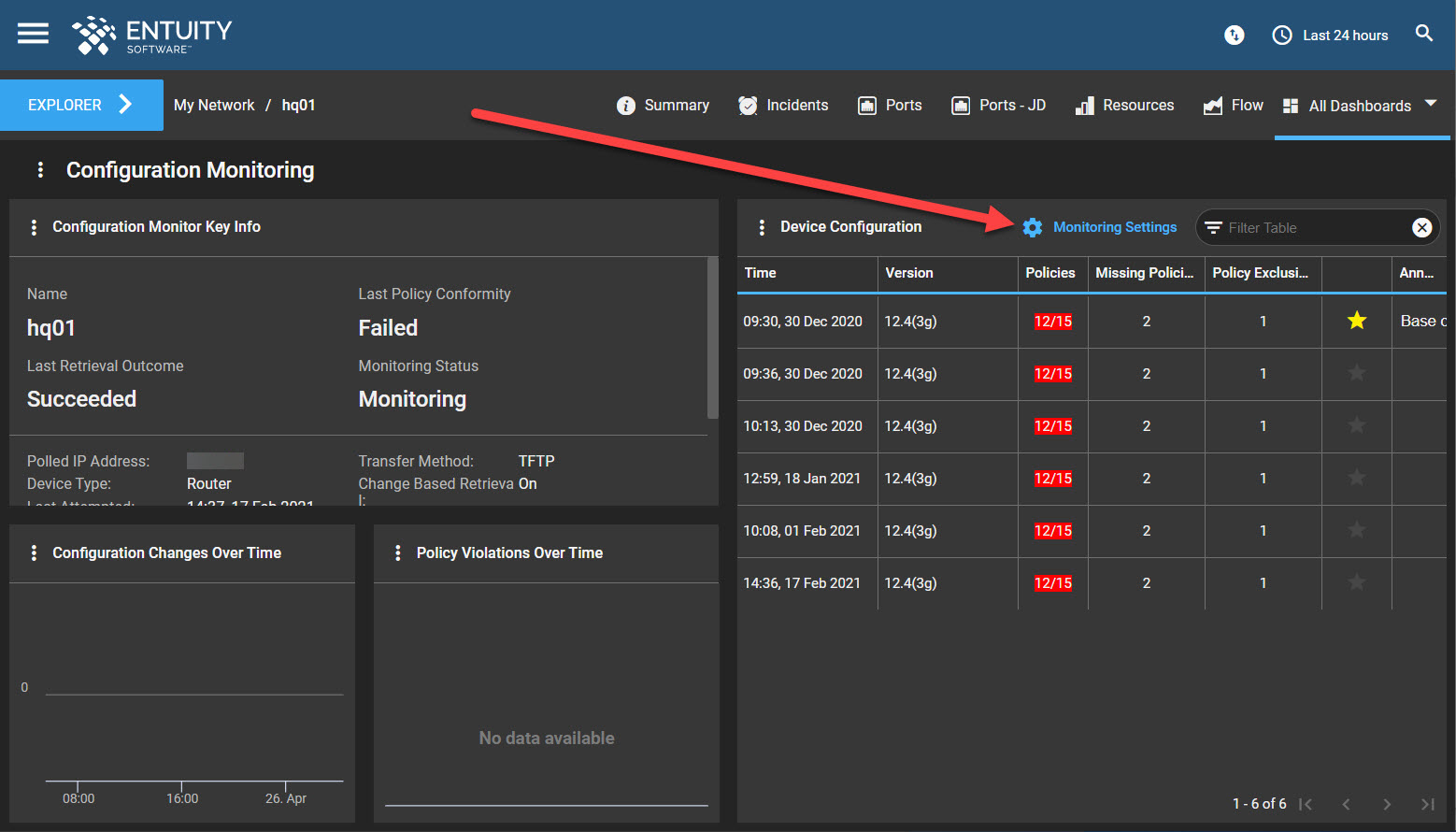
Task: Click the Flow chart icon
Action: [x=1213, y=106]
